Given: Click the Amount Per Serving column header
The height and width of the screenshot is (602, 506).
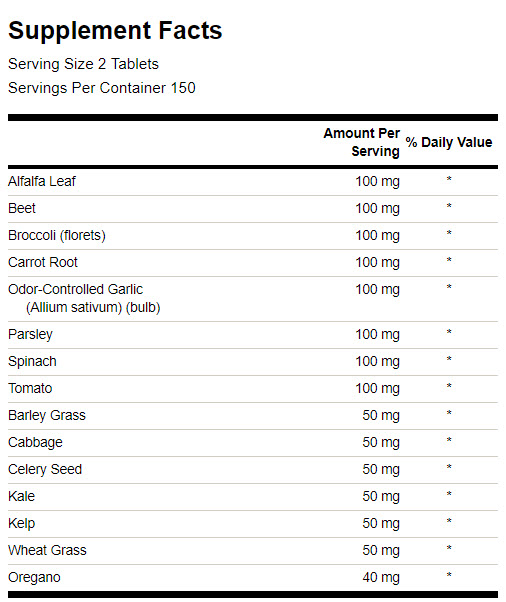Looking at the screenshot, I should click(361, 142).
